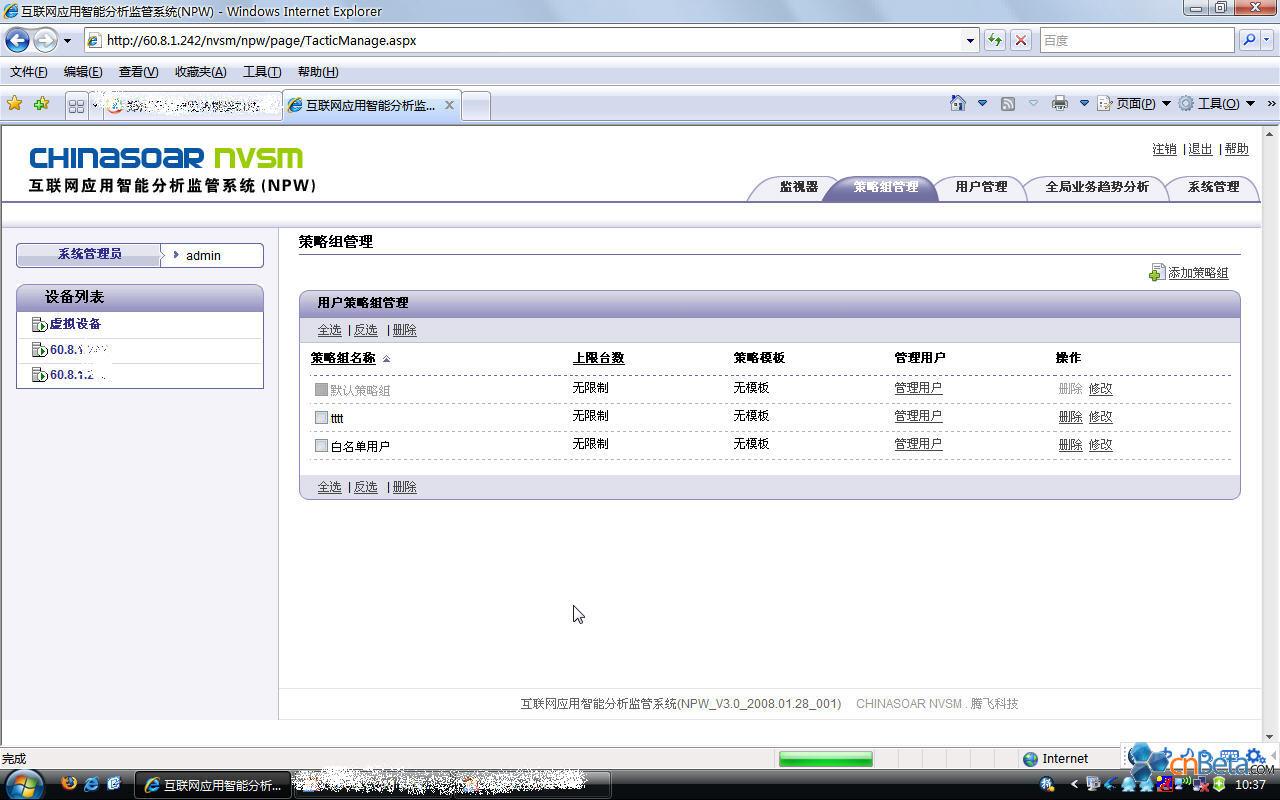Click the add policy group plus icon
The height and width of the screenshot is (800, 1280).
pos(1156,273)
